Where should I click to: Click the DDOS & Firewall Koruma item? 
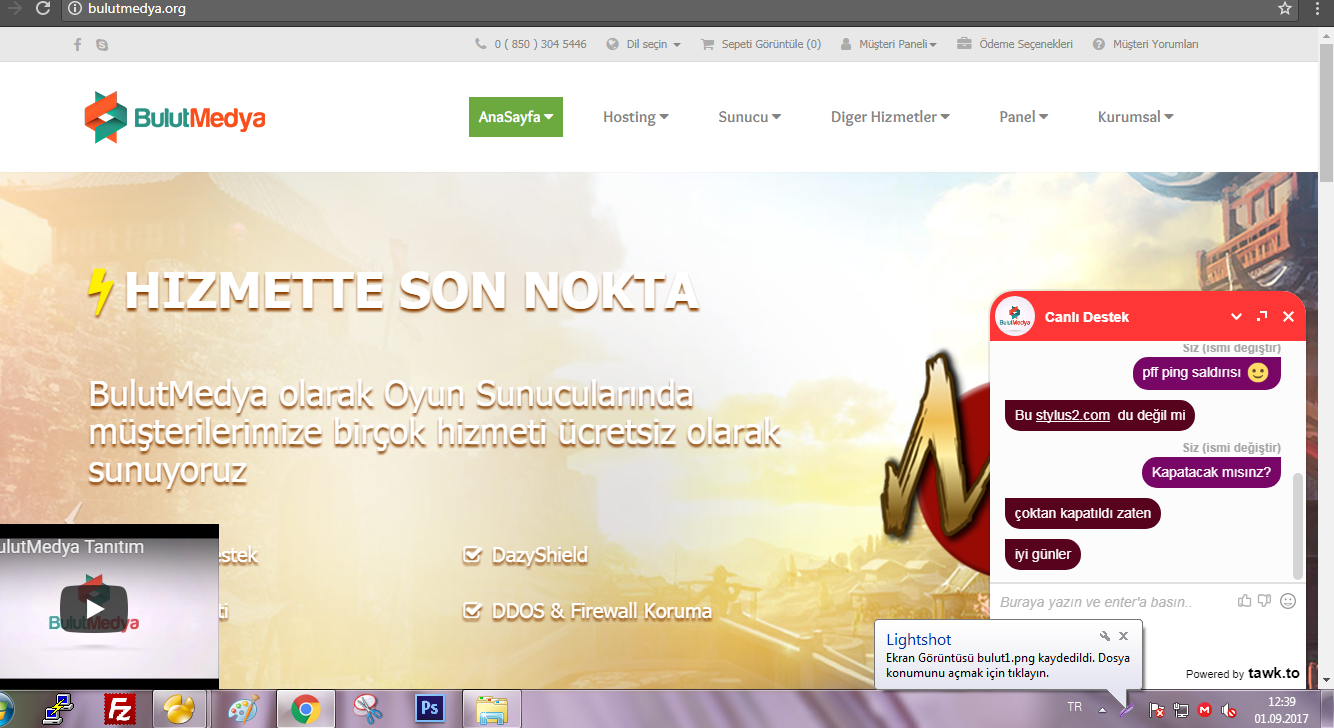[588, 610]
